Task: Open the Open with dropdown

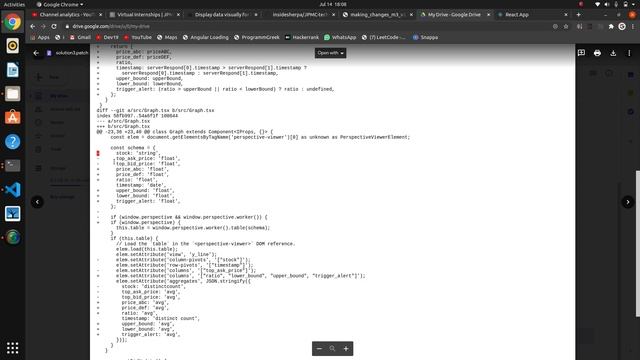Action: click(331, 53)
